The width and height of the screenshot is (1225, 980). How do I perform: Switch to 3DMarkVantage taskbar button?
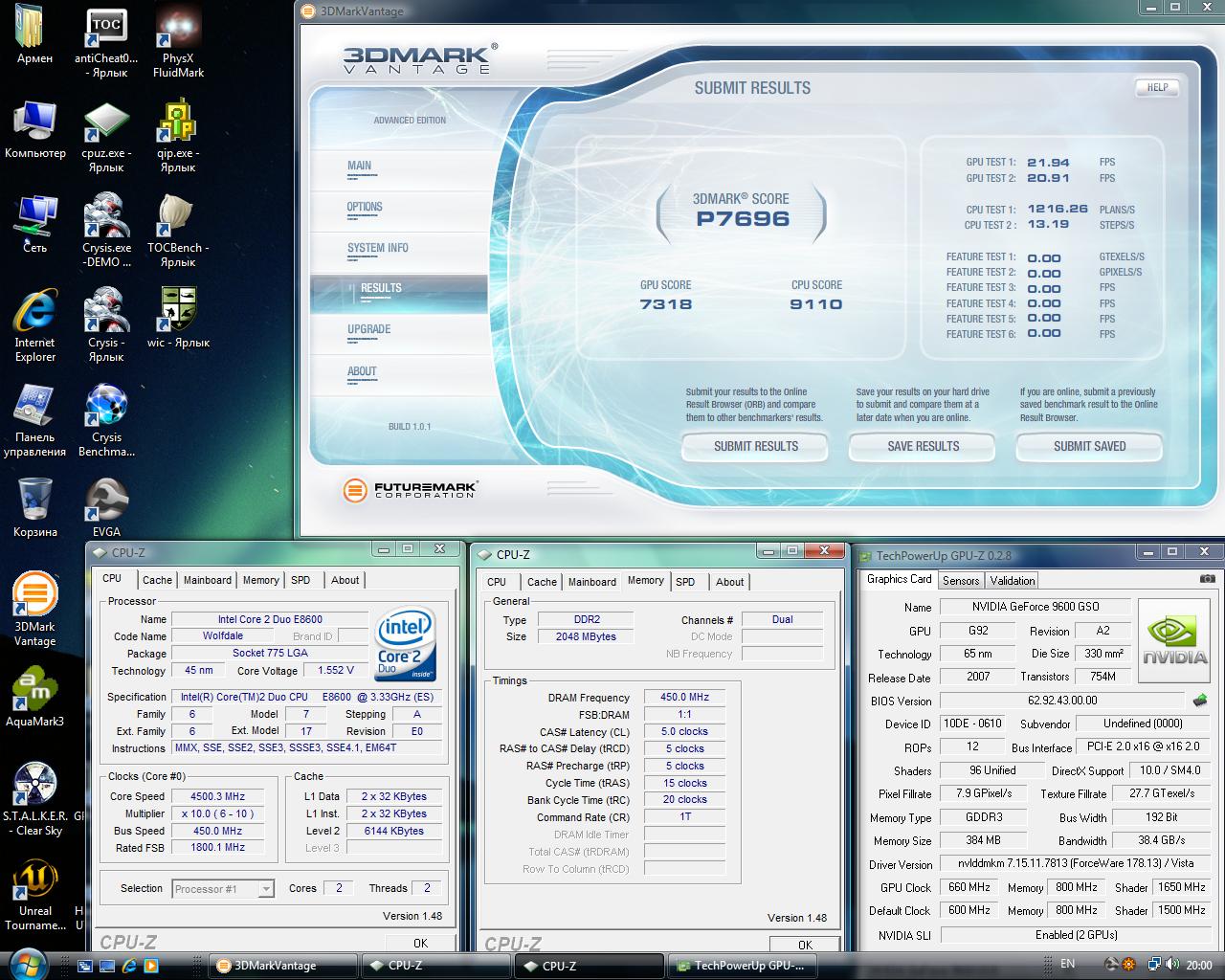(x=285, y=966)
